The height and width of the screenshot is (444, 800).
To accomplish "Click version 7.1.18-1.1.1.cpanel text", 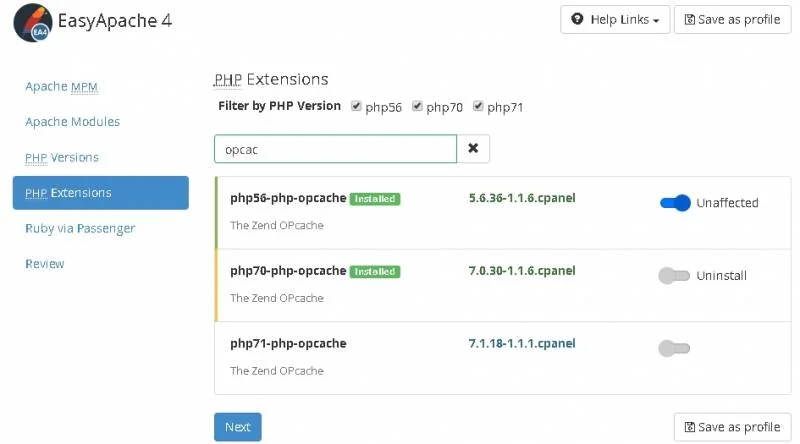I will 522,343.
